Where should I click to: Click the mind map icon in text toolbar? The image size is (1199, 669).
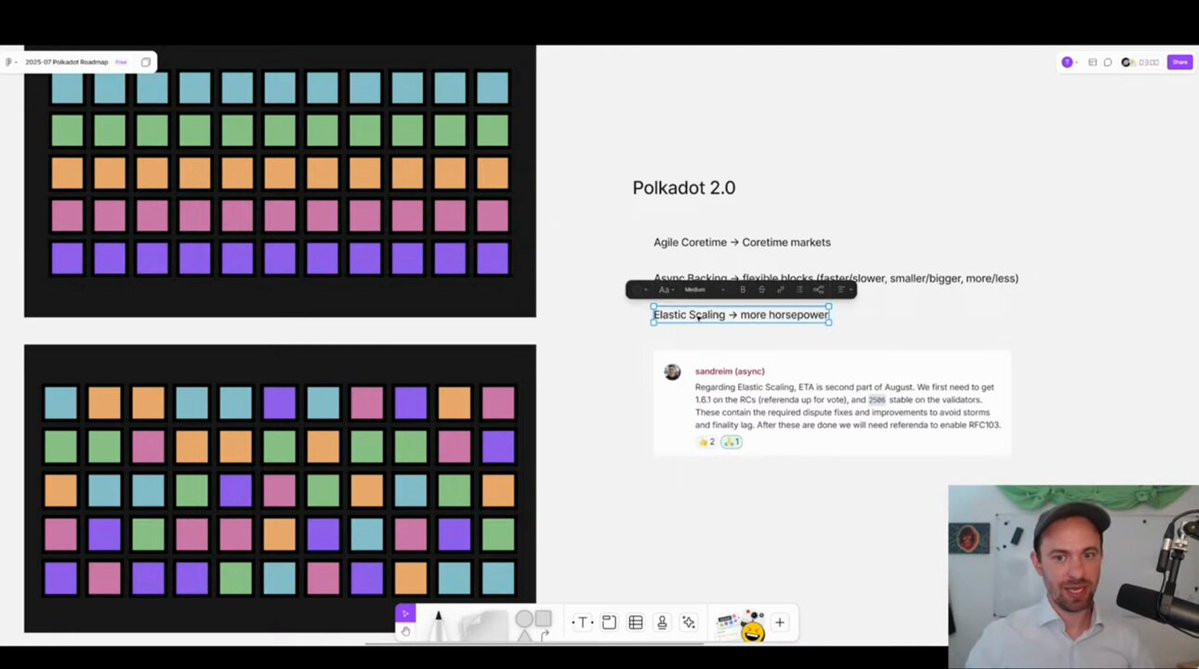(x=818, y=290)
